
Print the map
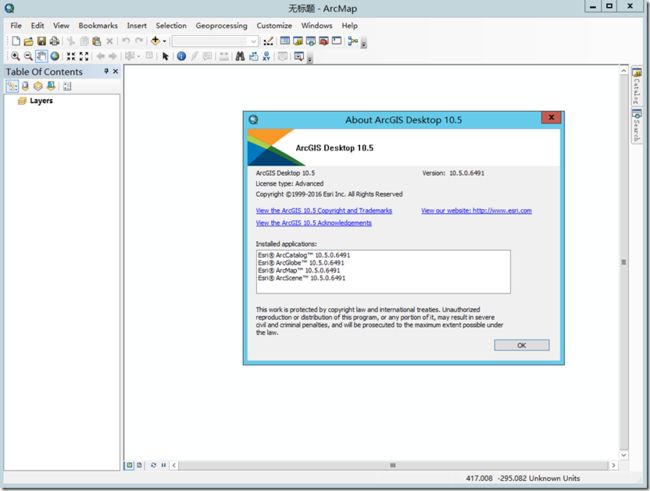pyautogui.click(x=54, y=41)
